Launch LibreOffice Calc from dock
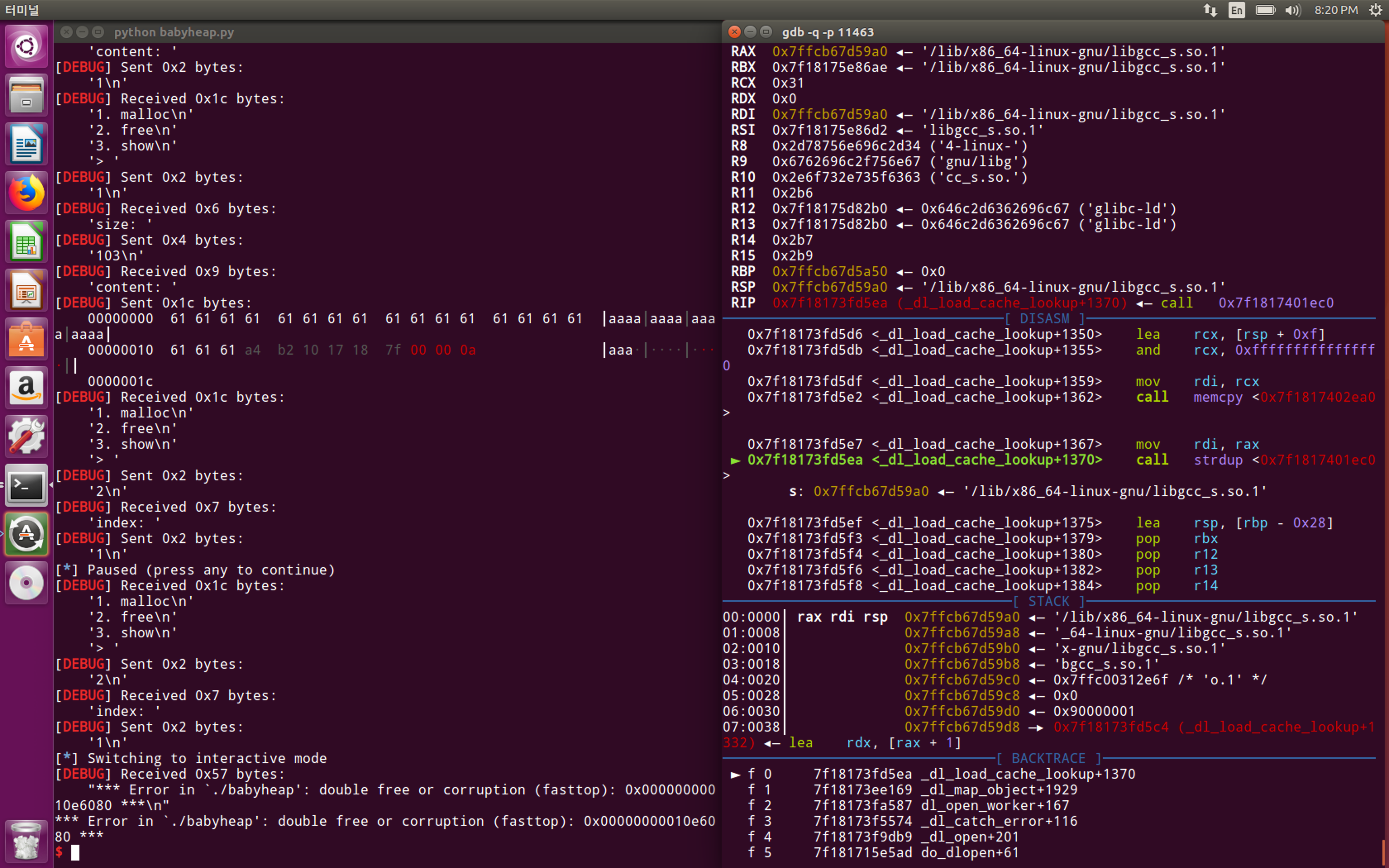This screenshot has height=868, width=1389. click(x=26, y=242)
